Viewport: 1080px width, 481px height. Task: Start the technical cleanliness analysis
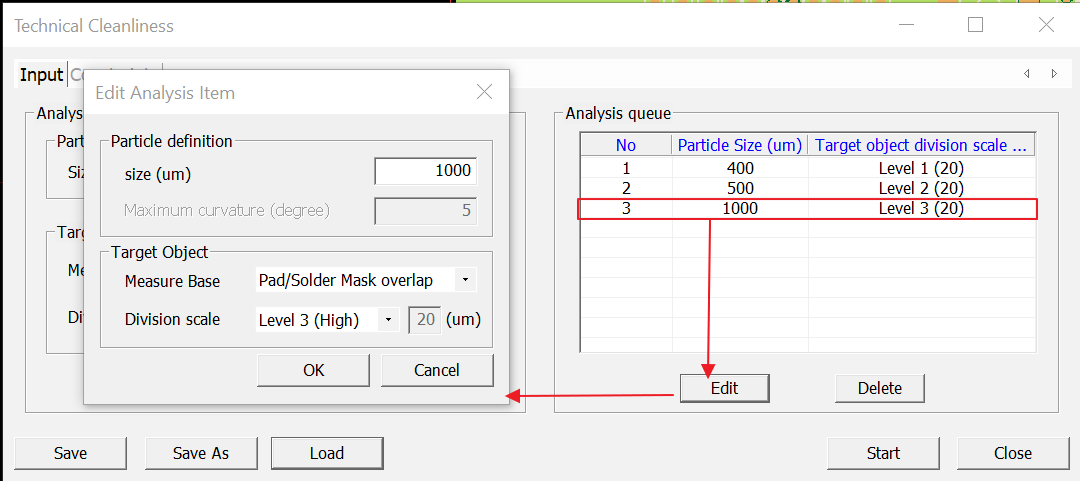point(883,453)
